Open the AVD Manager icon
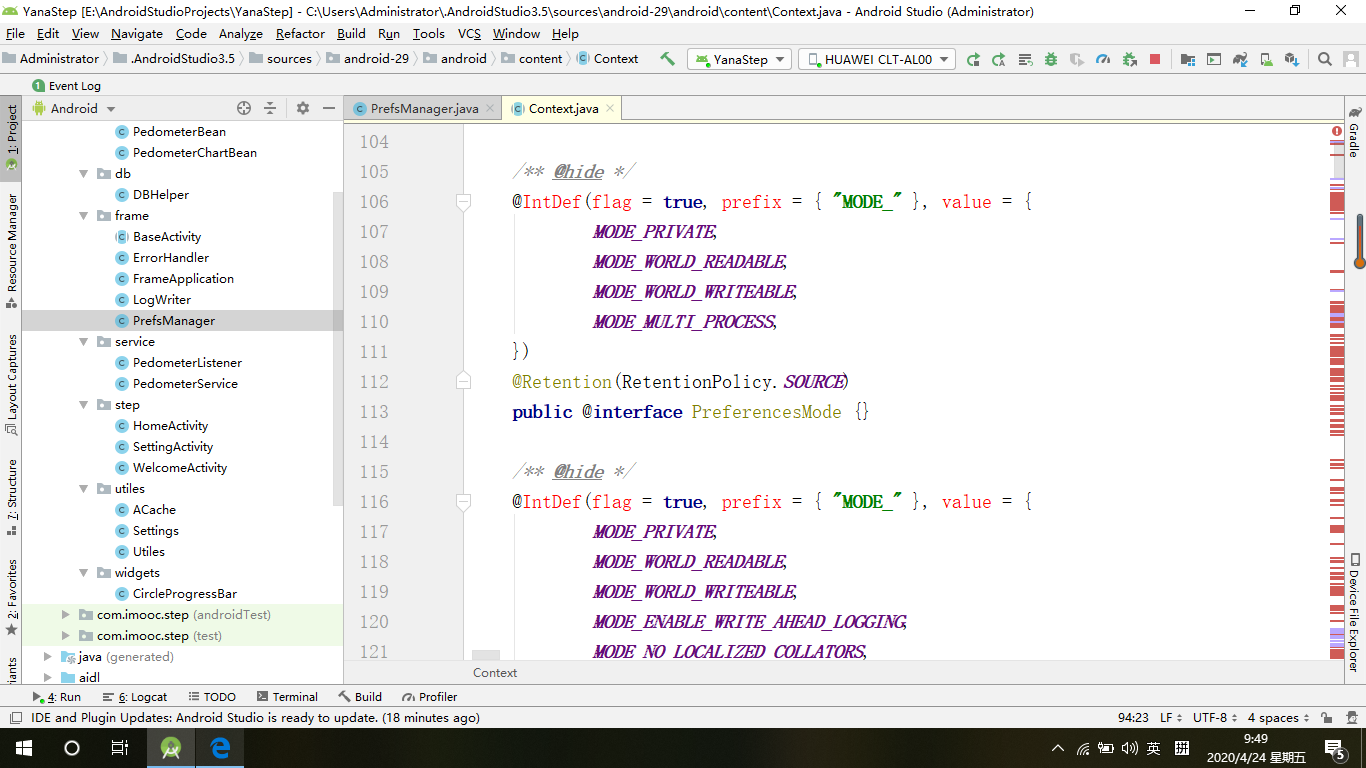This screenshot has height=768, width=1366. click(x=1265, y=59)
